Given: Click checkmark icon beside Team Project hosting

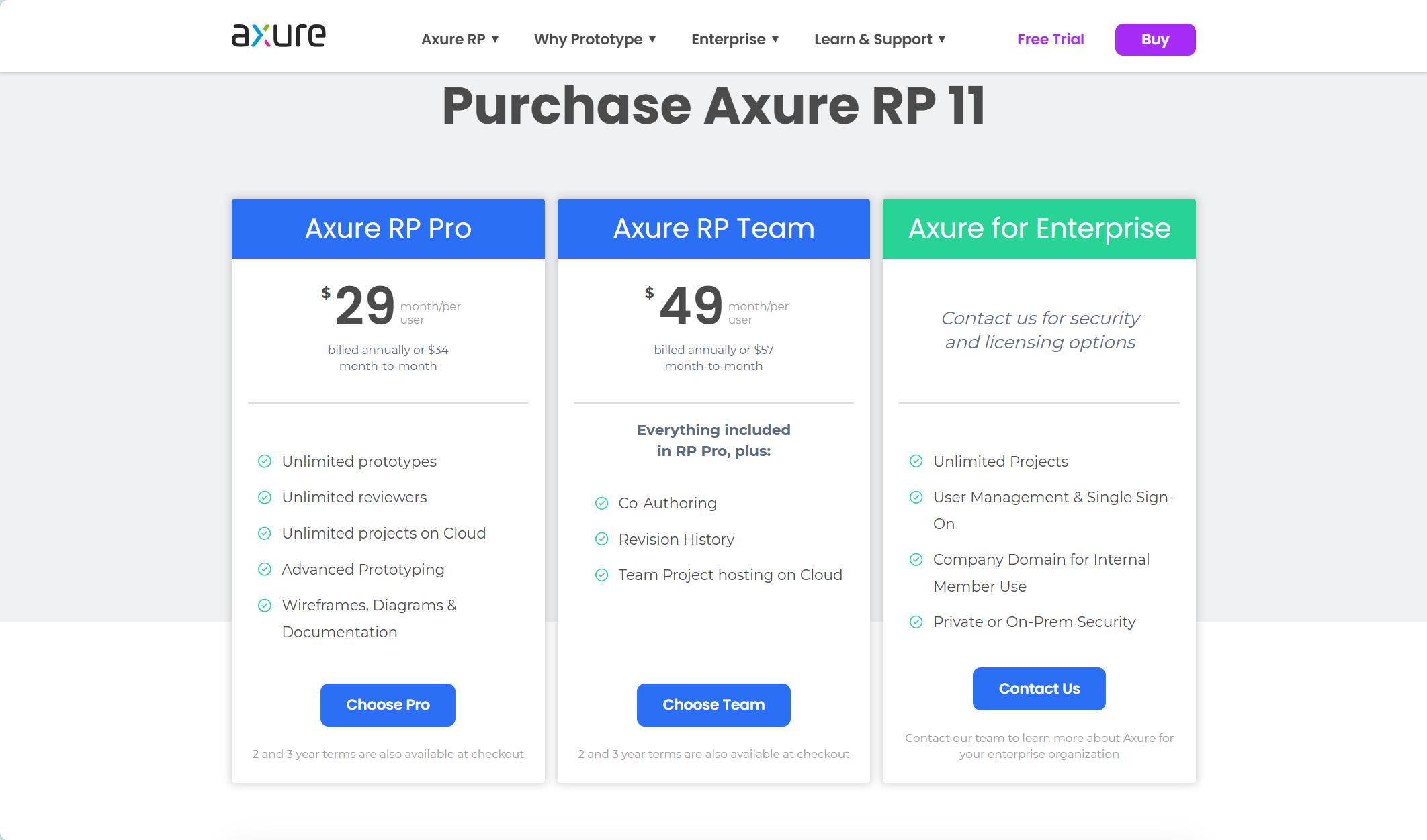Looking at the screenshot, I should point(602,575).
